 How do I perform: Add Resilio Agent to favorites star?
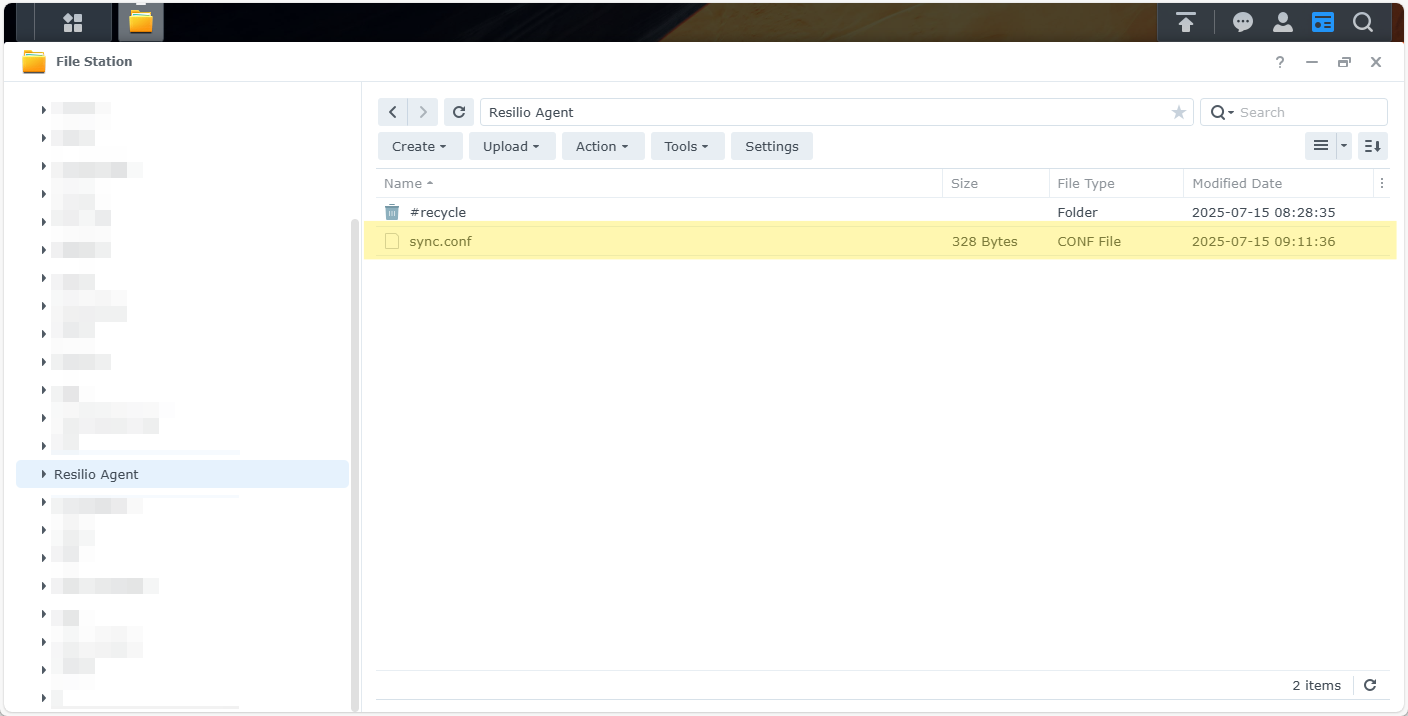(x=1179, y=112)
